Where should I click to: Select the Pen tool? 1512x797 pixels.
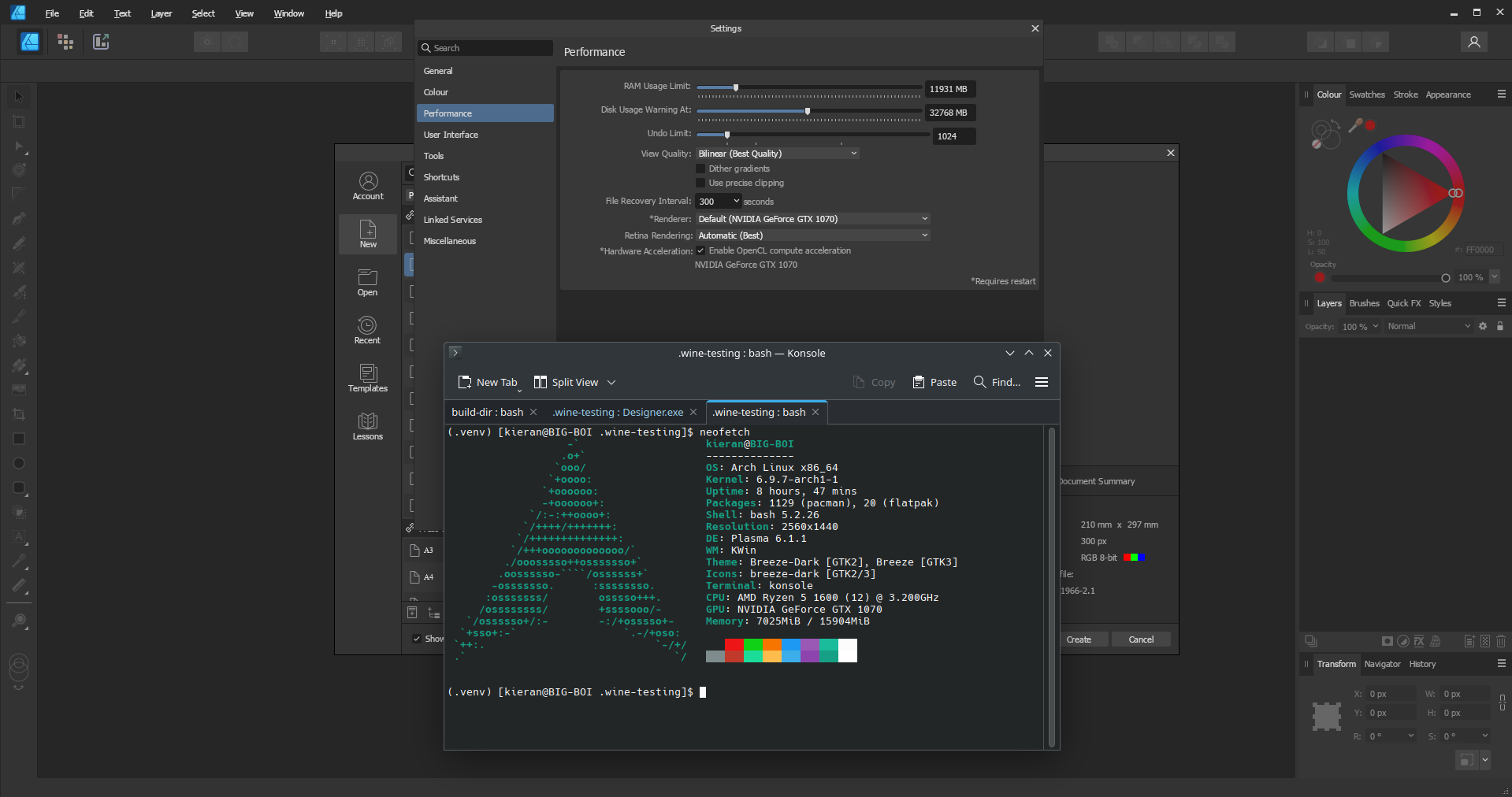[19, 218]
